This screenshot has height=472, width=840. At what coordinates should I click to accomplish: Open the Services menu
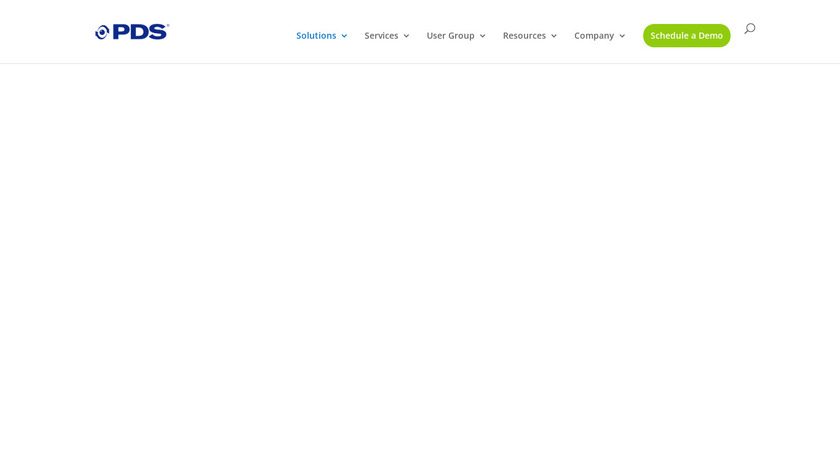[x=381, y=35]
